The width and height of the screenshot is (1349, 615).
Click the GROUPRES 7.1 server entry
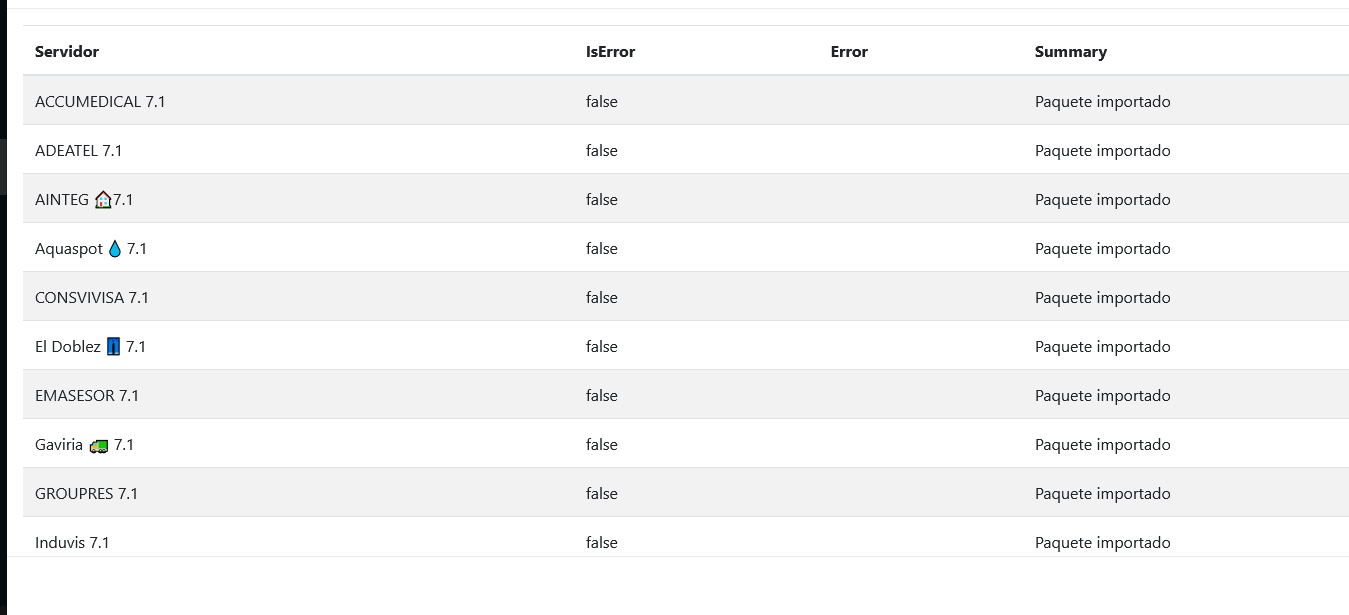(x=86, y=494)
